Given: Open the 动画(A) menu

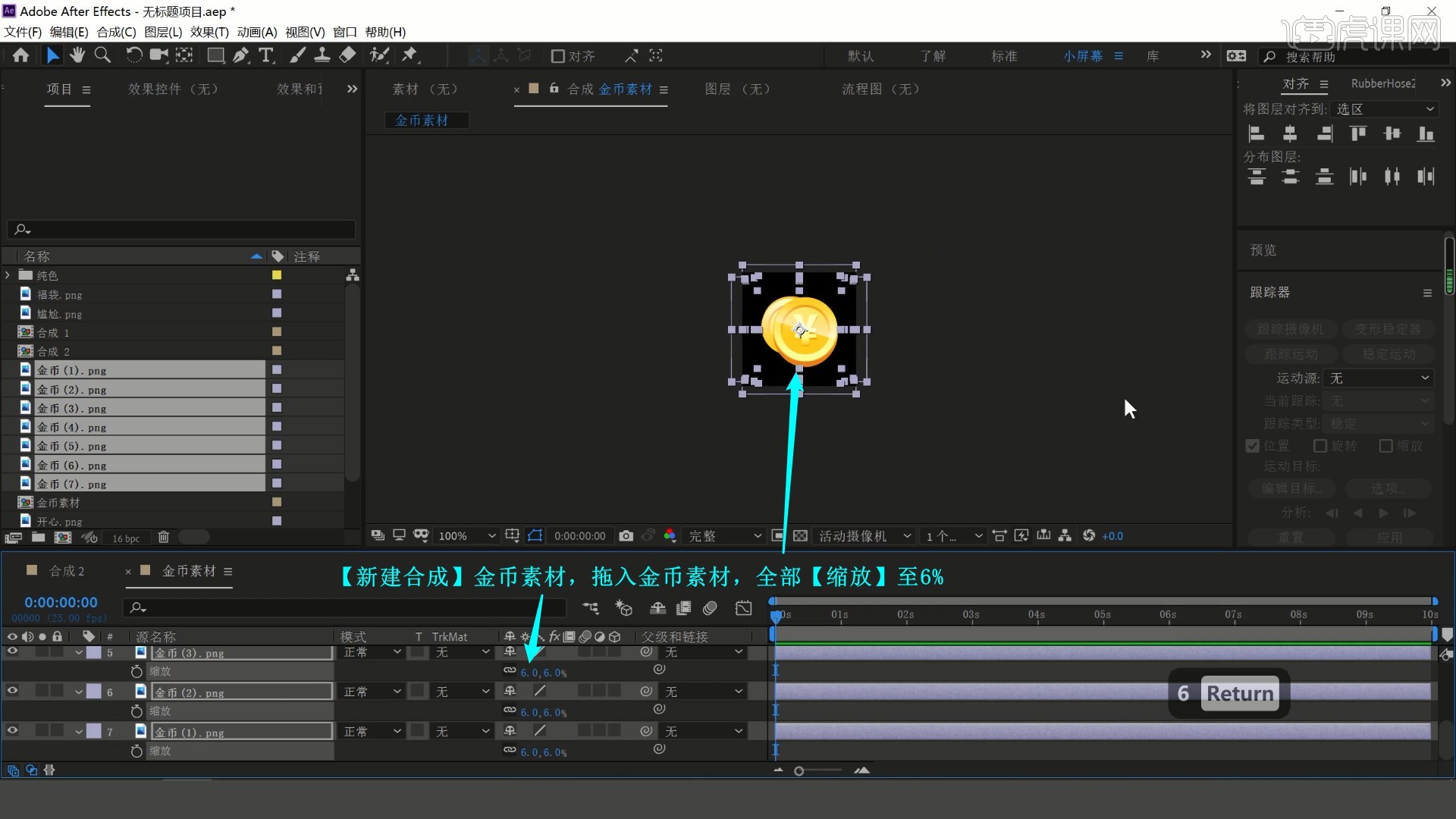Looking at the screenshot, I should [x=257, y=32].
